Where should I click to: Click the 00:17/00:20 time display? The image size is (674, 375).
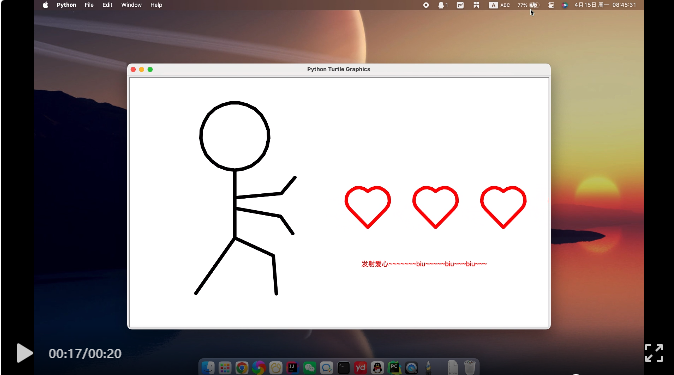click(85, 353)
